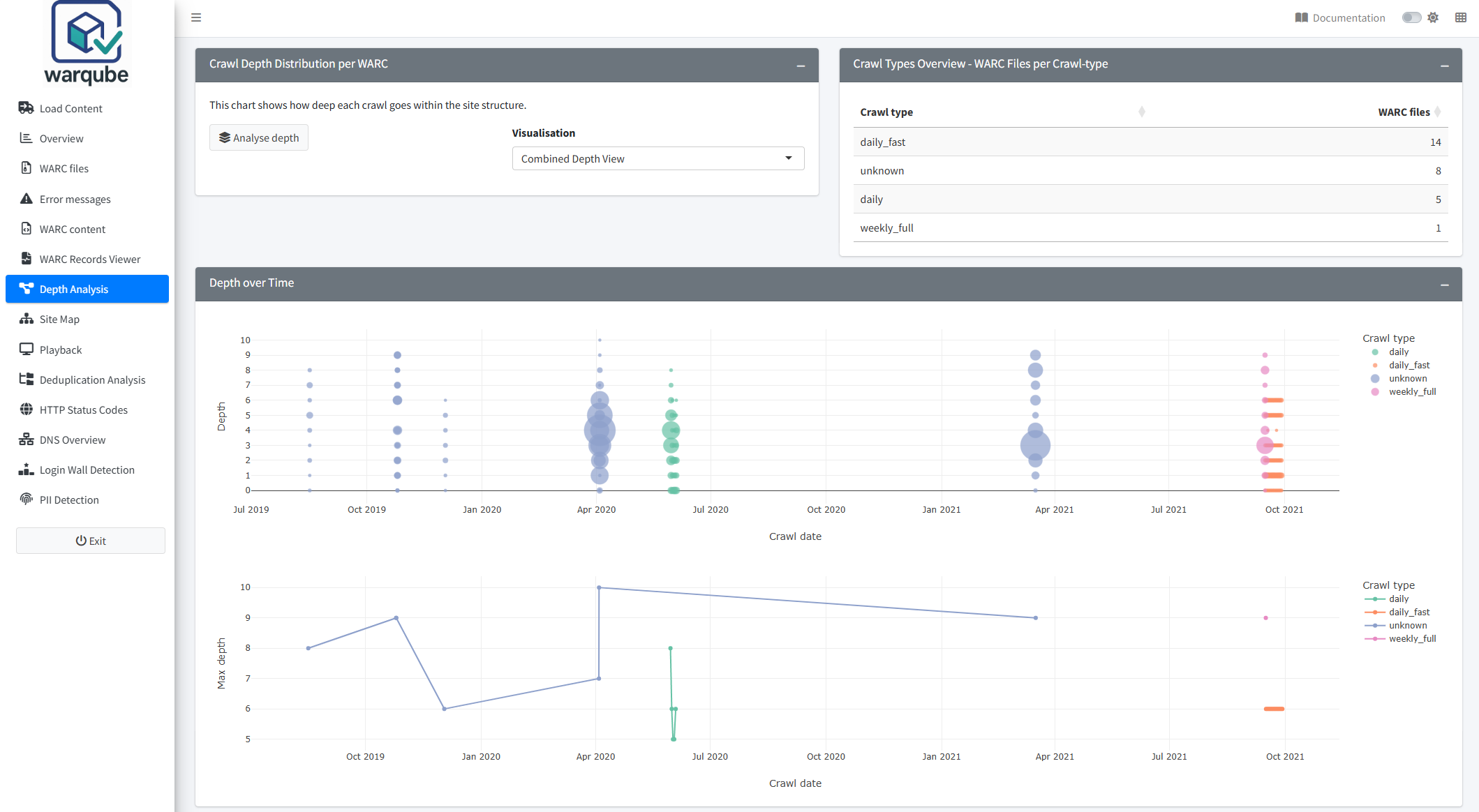The width and height of the screenshot is (1479, 812).
Task: Toggle 'daily' series in bubble chart legend
Action: click(x=1390, y=352)
